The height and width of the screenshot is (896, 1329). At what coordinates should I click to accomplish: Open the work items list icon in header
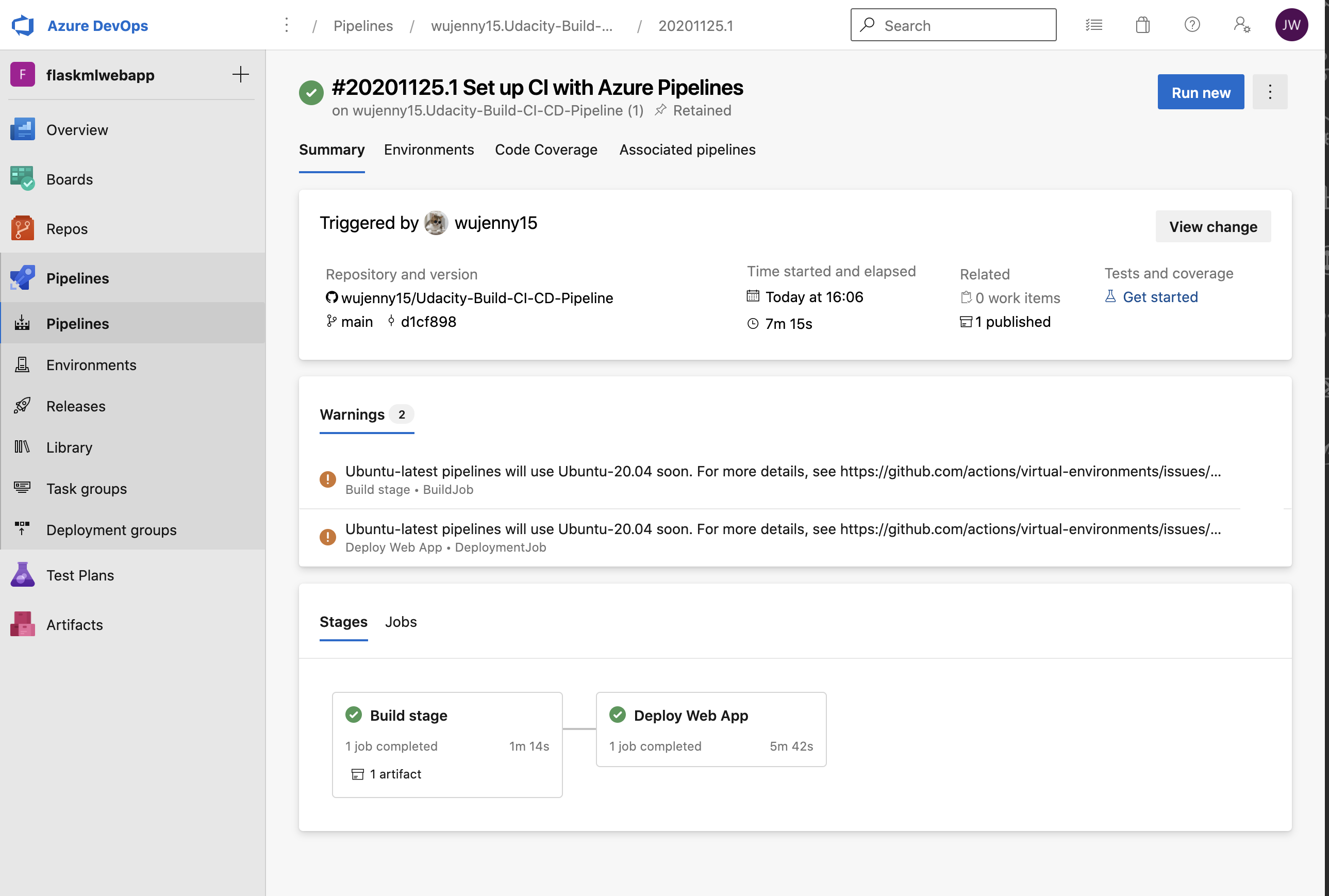(x=1093, y=25)
